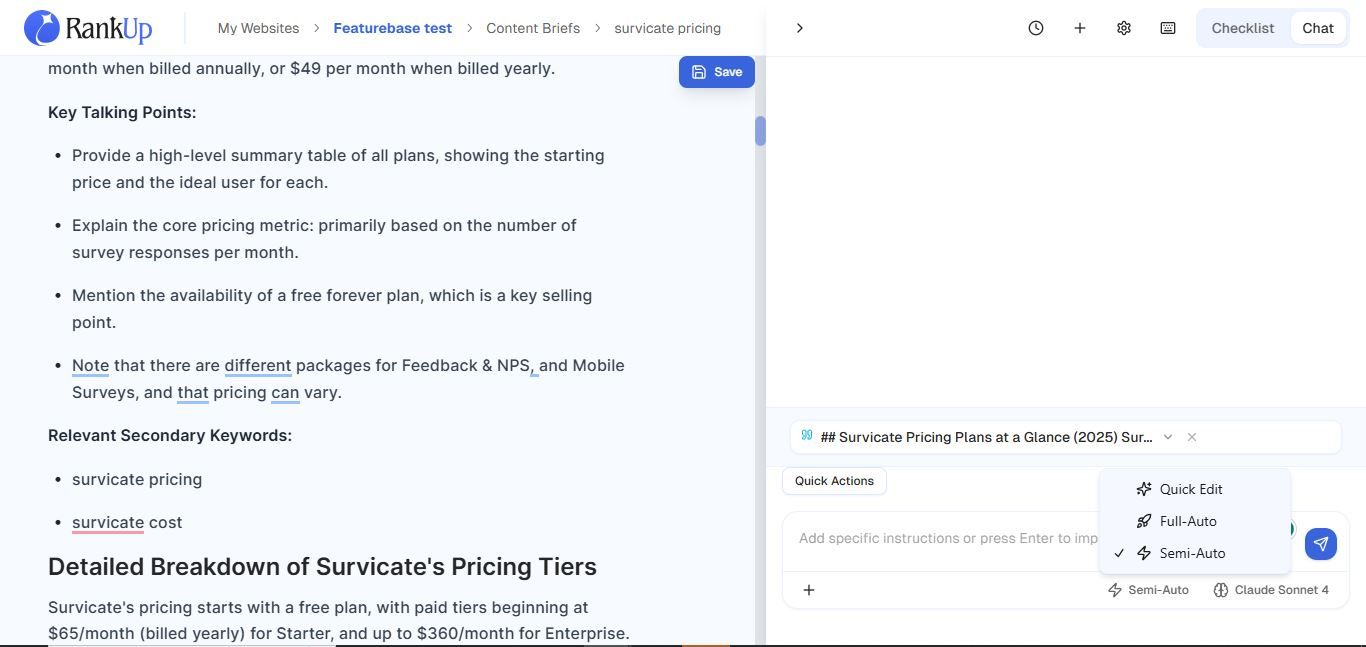Select Quick Edit mode
The height and width of the screenshot is (647, 1366).
[1194, 489]
